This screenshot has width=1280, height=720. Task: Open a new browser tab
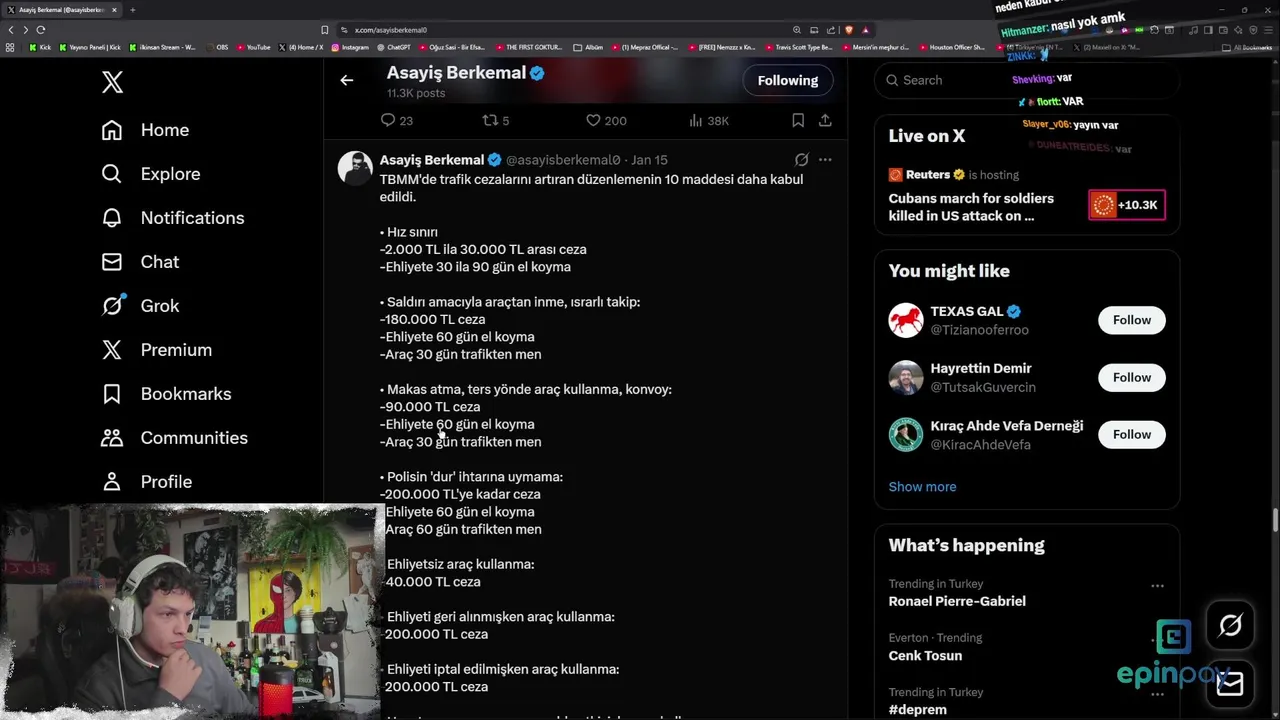(x=132, y=10)
